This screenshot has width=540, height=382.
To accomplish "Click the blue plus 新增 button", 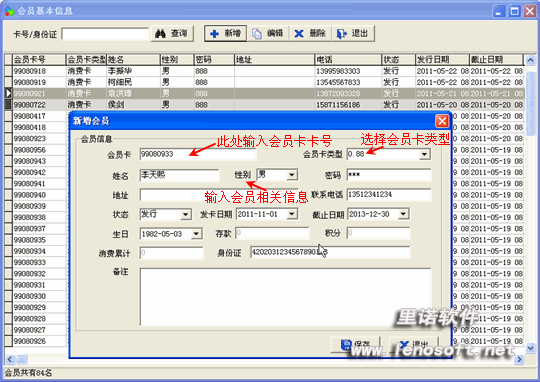I will [226, 33].
